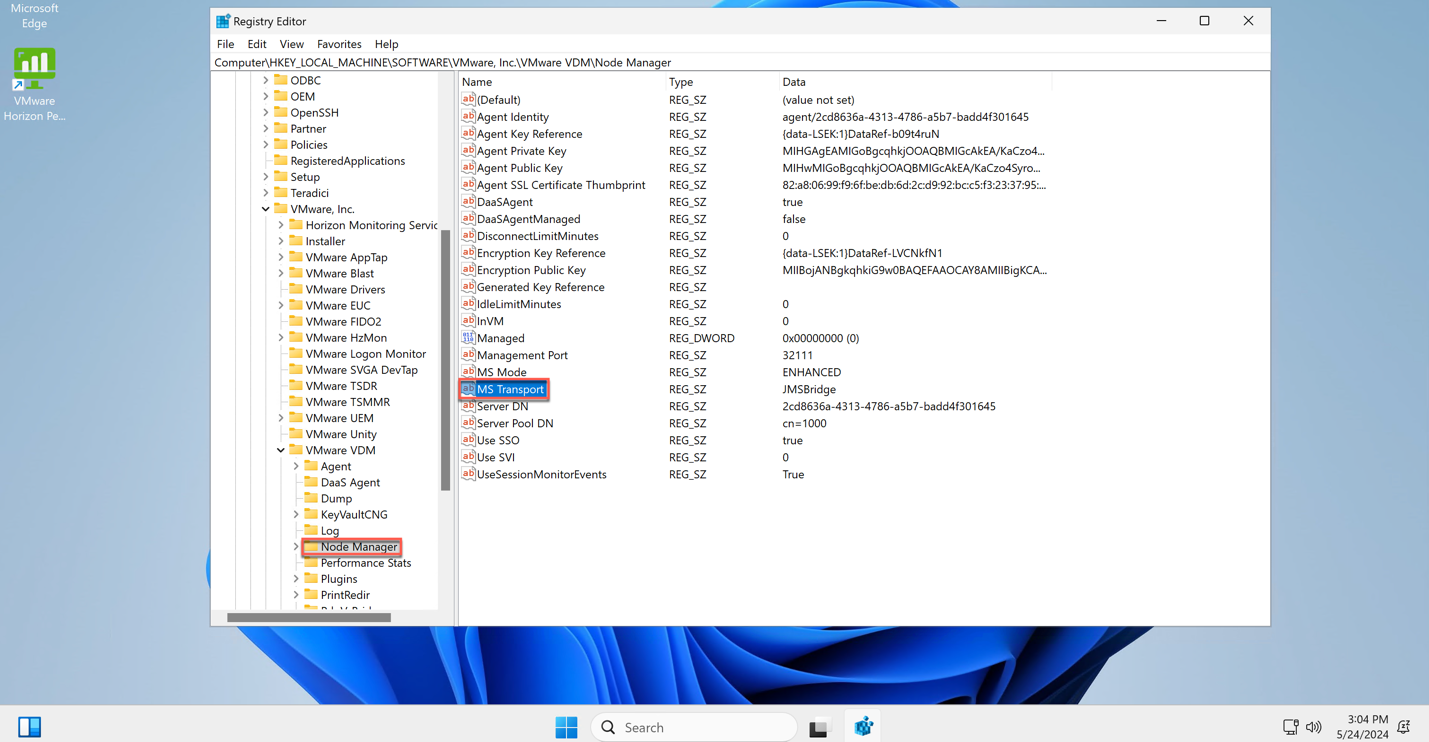Open the volume control in system tray

point(1314,727)
